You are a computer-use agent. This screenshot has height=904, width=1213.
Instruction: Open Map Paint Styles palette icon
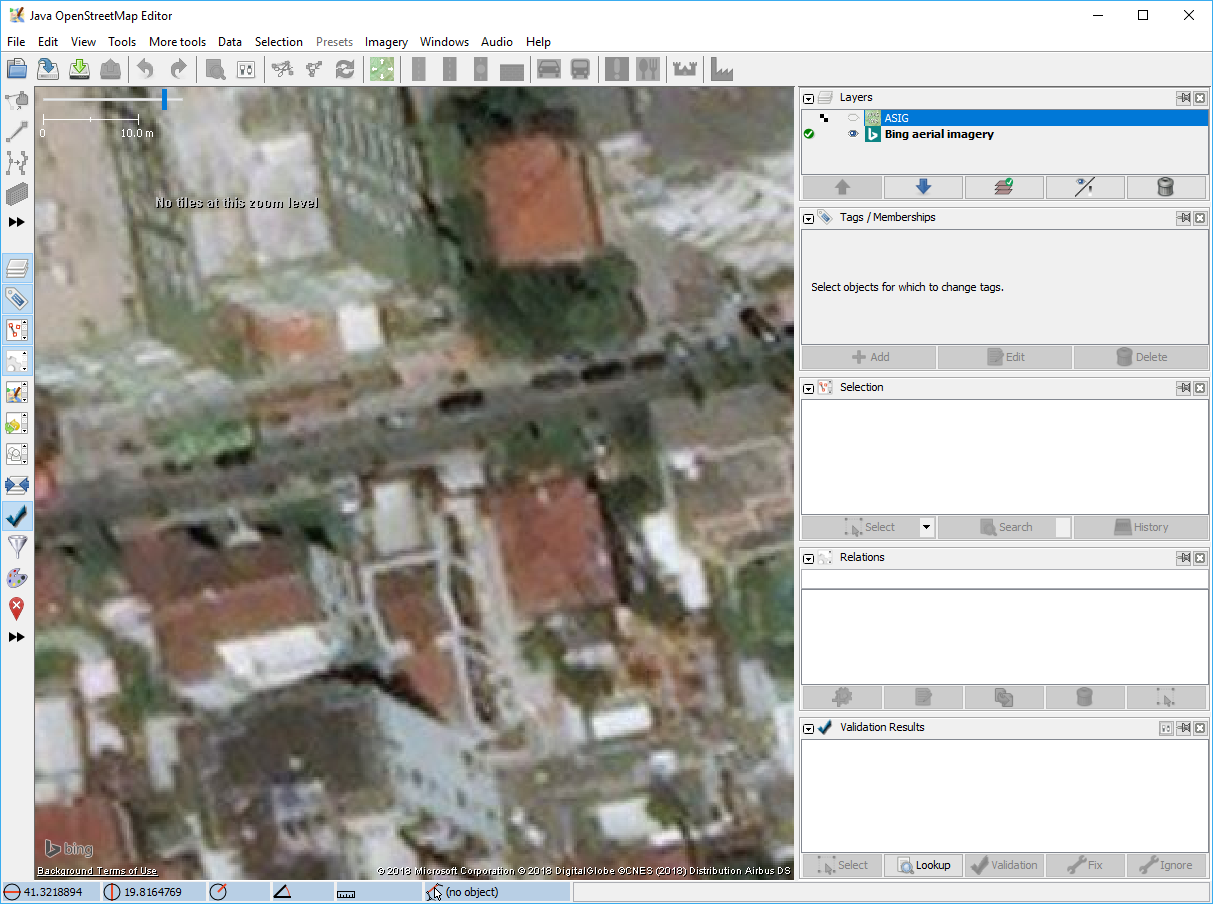(17, 578)
